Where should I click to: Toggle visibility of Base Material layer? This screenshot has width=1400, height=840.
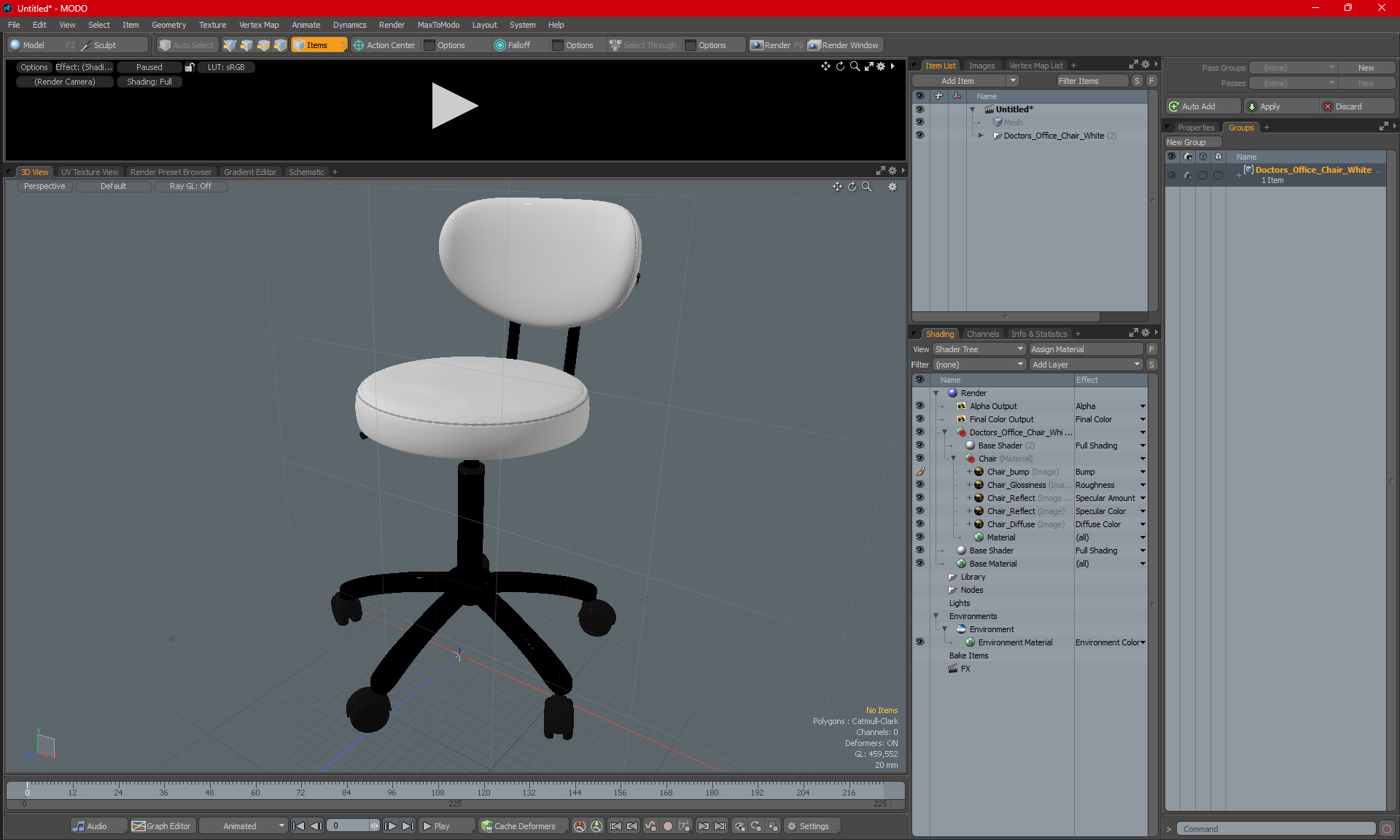[x=919, y=564]
